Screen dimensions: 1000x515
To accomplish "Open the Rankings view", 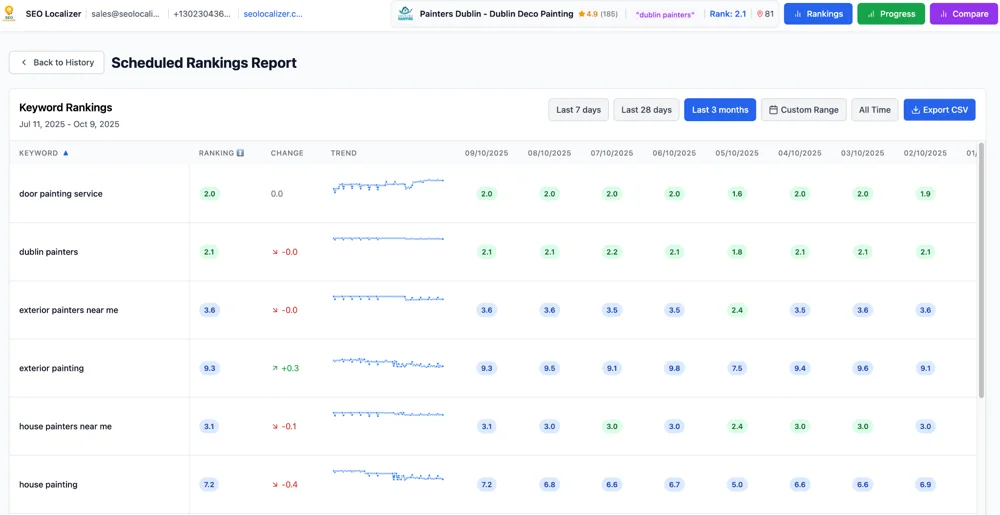I will (817, 14).
